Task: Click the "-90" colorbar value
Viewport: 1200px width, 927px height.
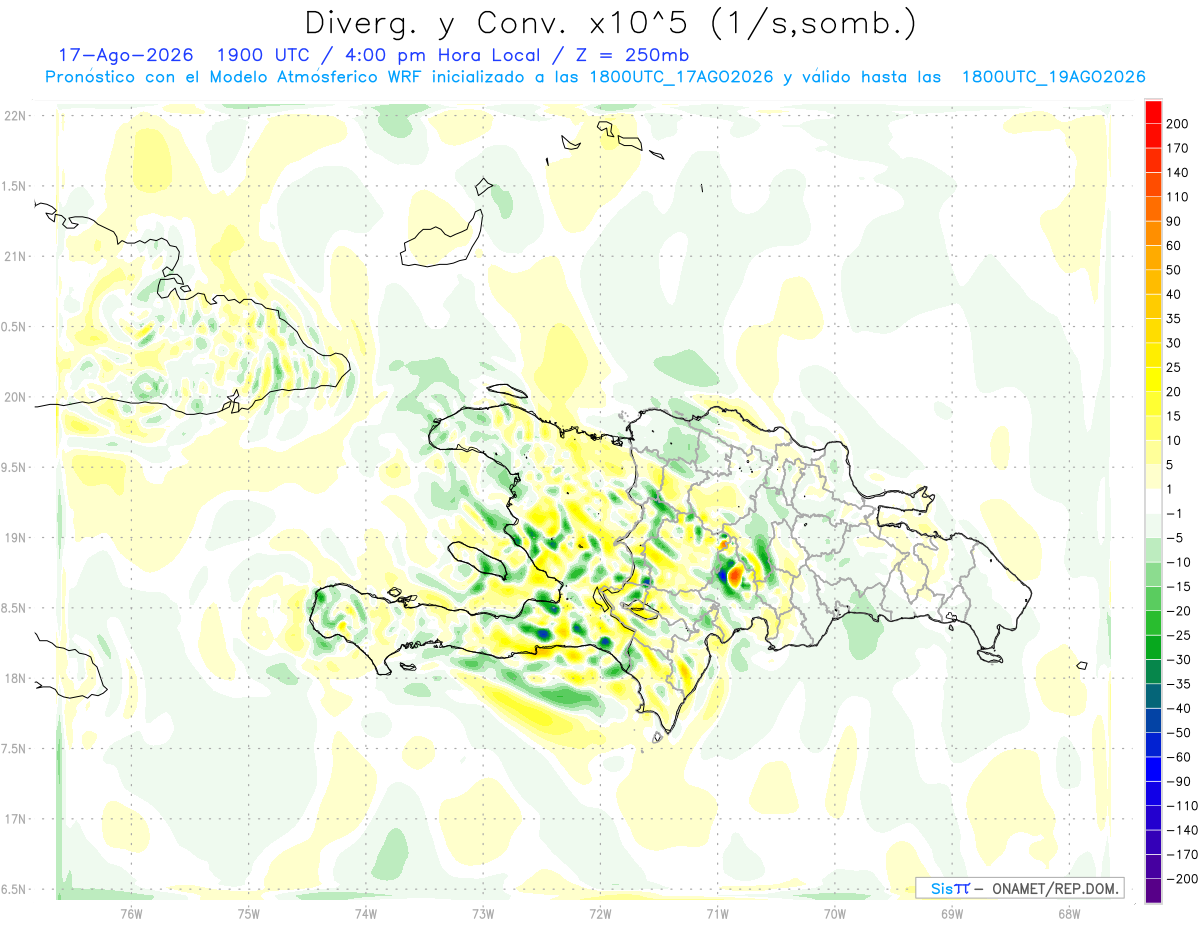Action: [x=1180, y=782]
